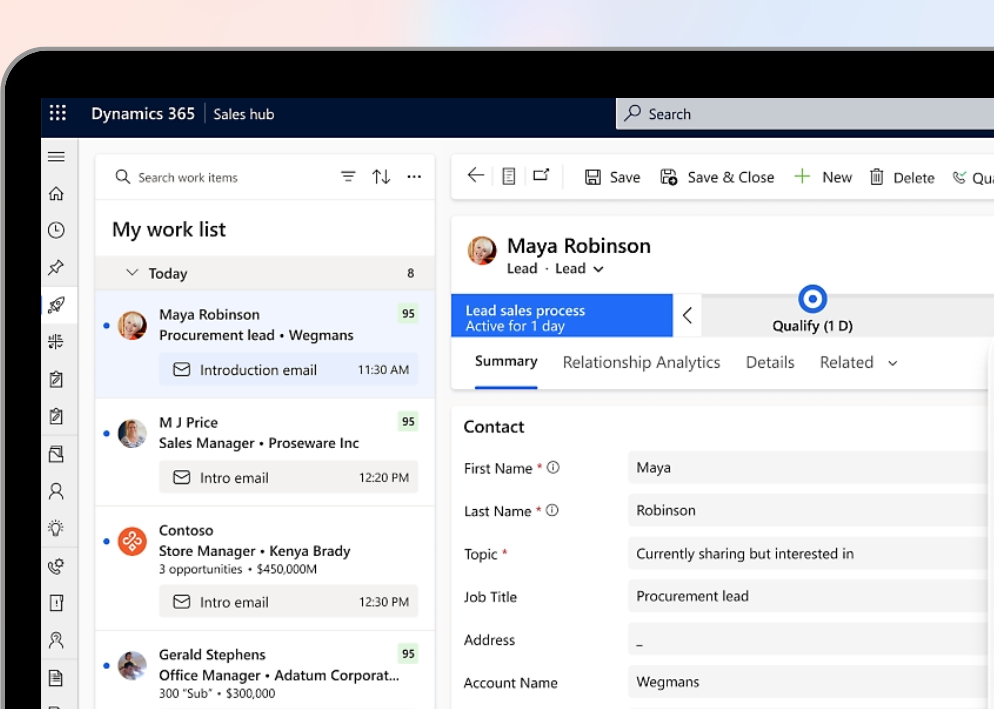Open the Contacts person icon in sidebar
The height and width of the screenshot is (709, 994).
56,491
